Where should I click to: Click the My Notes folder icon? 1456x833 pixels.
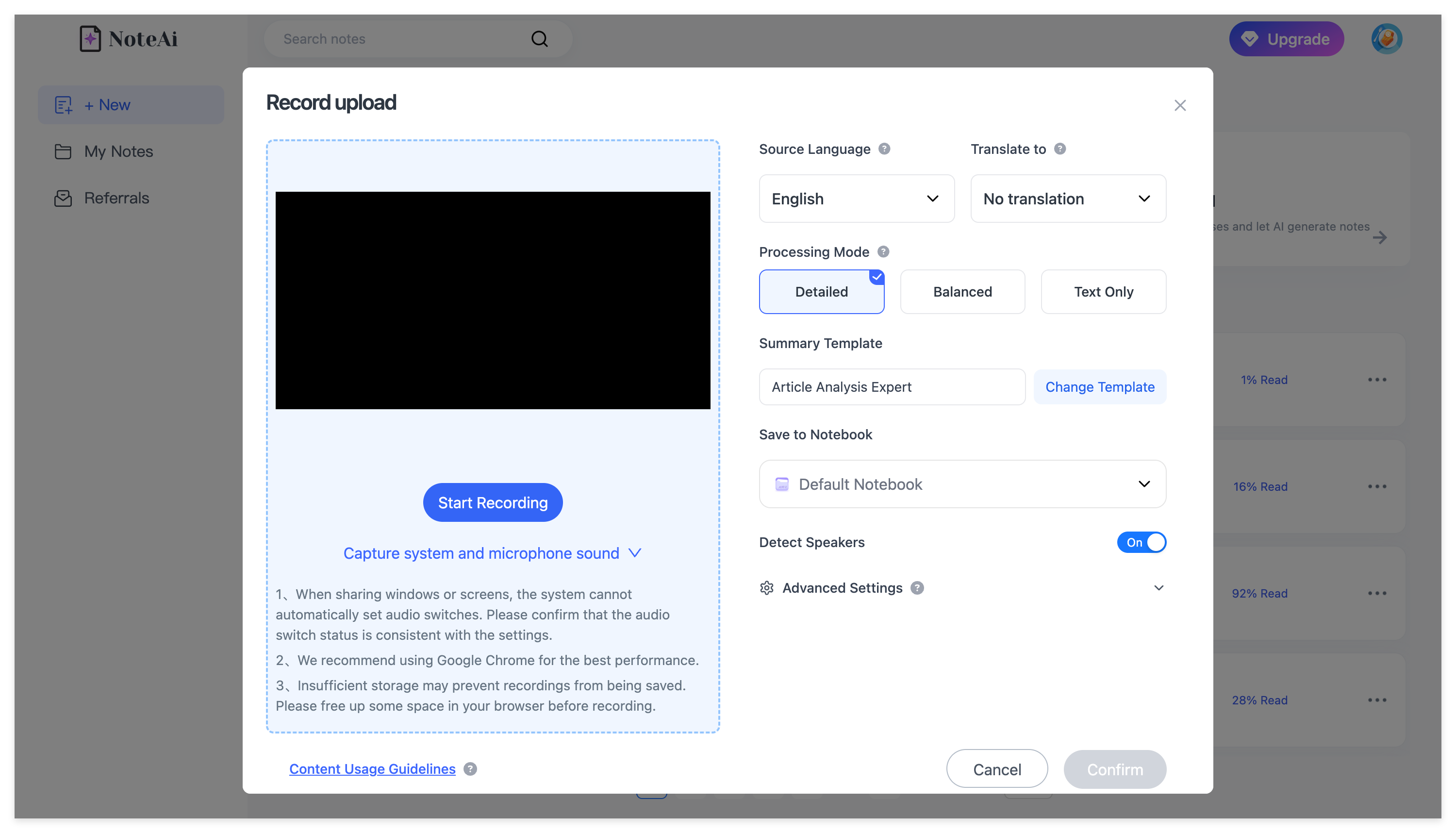coord(63,151)
